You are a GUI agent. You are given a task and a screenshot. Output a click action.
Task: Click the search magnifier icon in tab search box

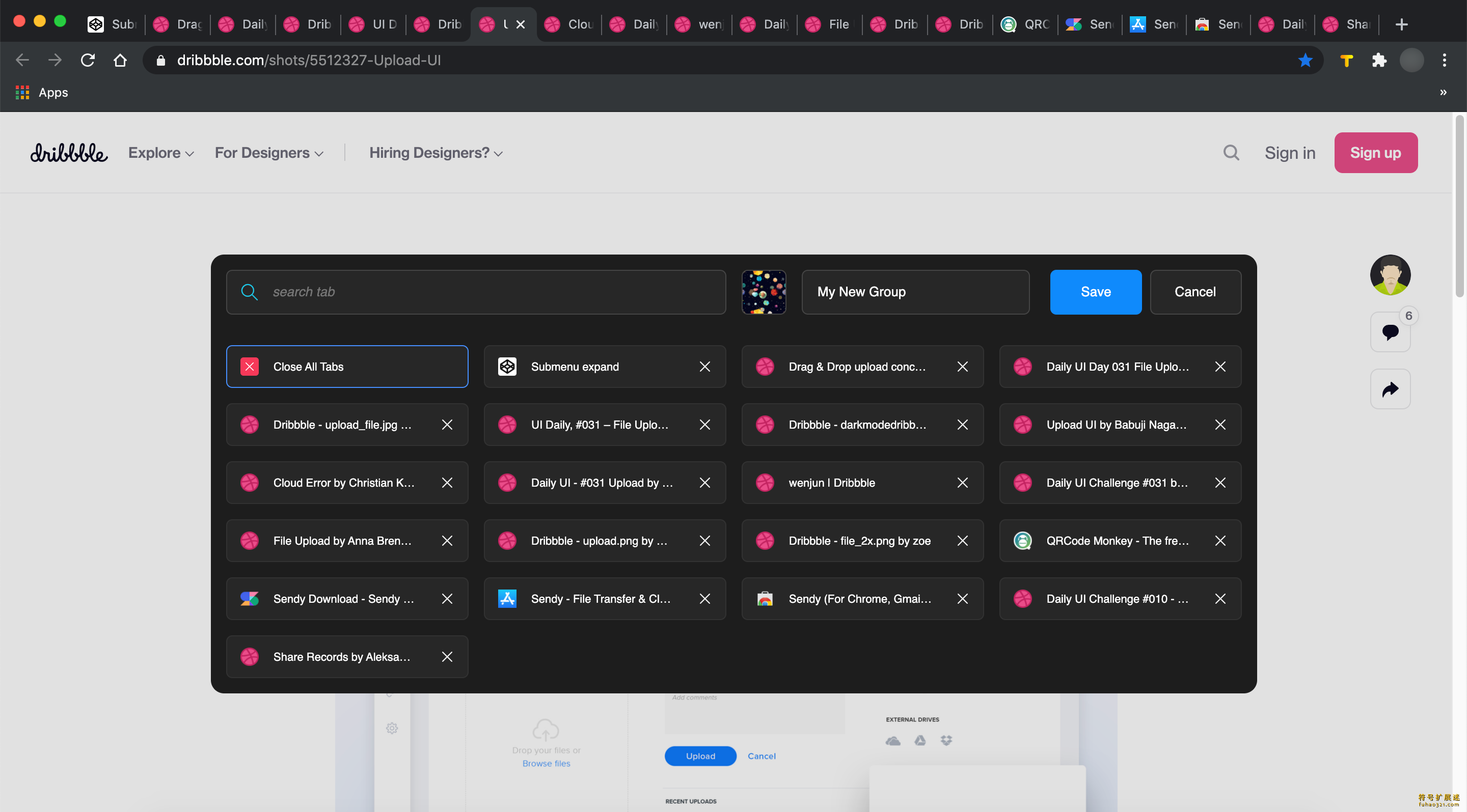point(249,292)
